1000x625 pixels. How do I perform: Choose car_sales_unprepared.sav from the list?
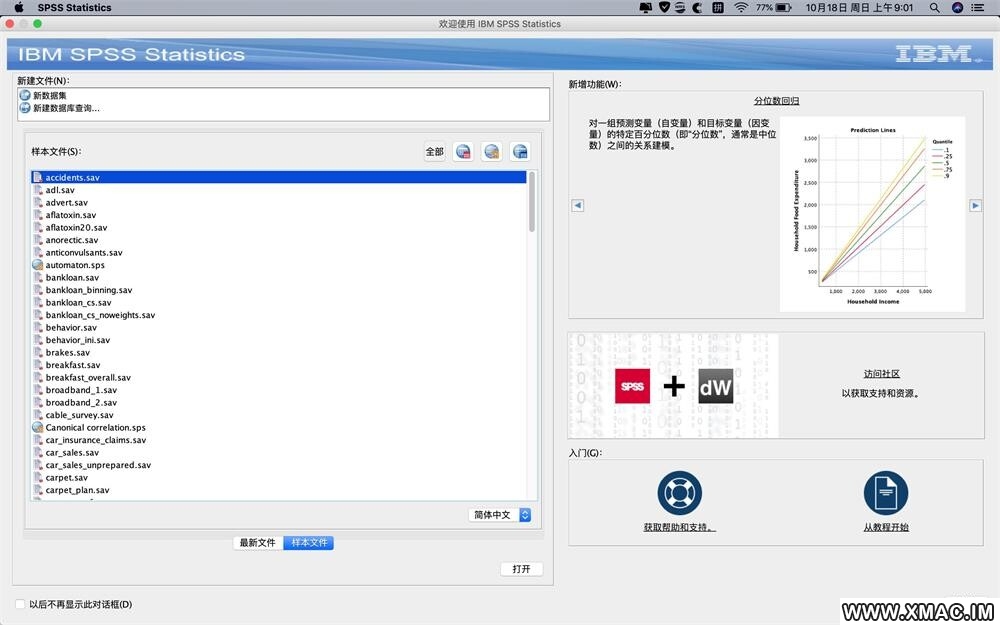coord(279,465)
